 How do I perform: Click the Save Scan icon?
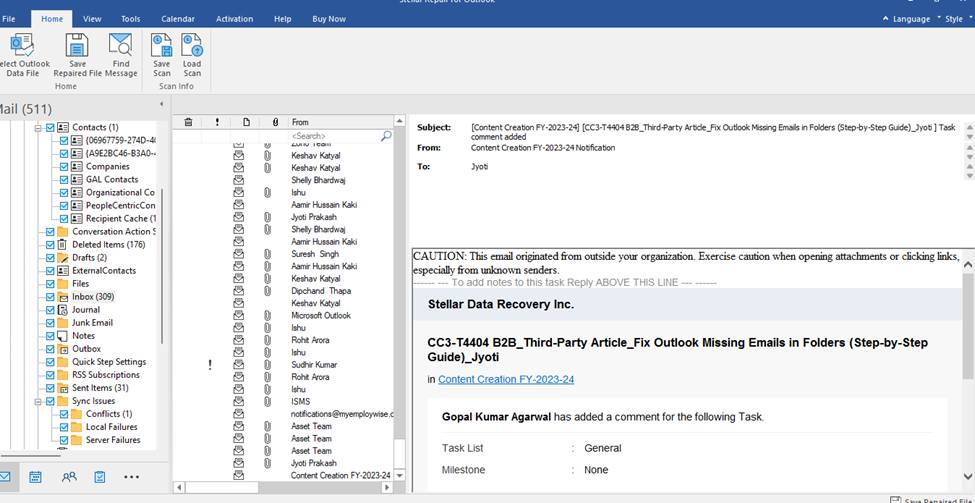tap(162, 45)
